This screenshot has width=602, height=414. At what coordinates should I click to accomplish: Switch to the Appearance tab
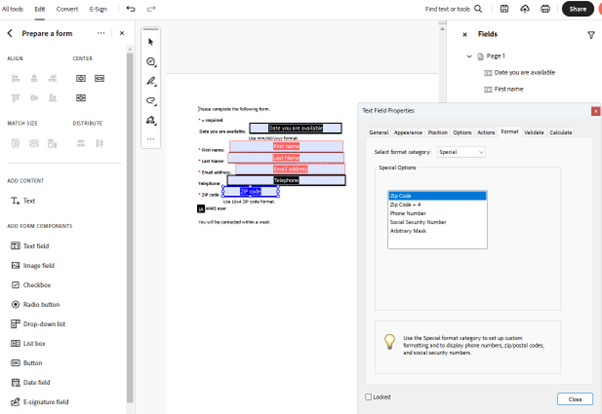pyautogui.click(x=408, y=132)
